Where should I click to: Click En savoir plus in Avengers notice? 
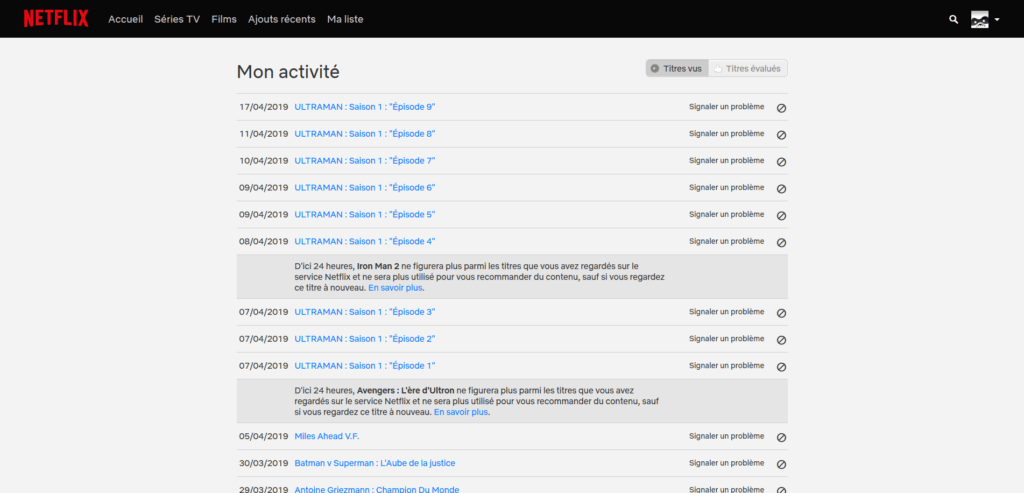(461, 413)
